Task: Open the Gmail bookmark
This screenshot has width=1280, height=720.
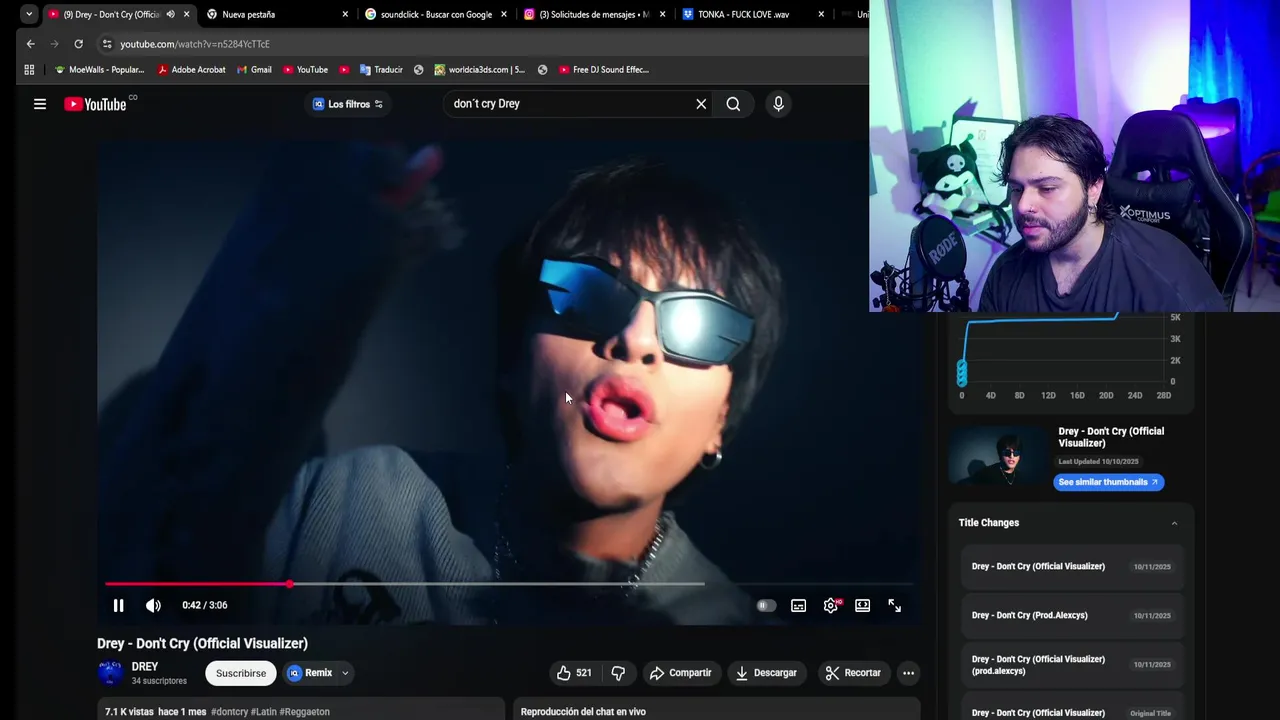Action: (x=254, y=70)
